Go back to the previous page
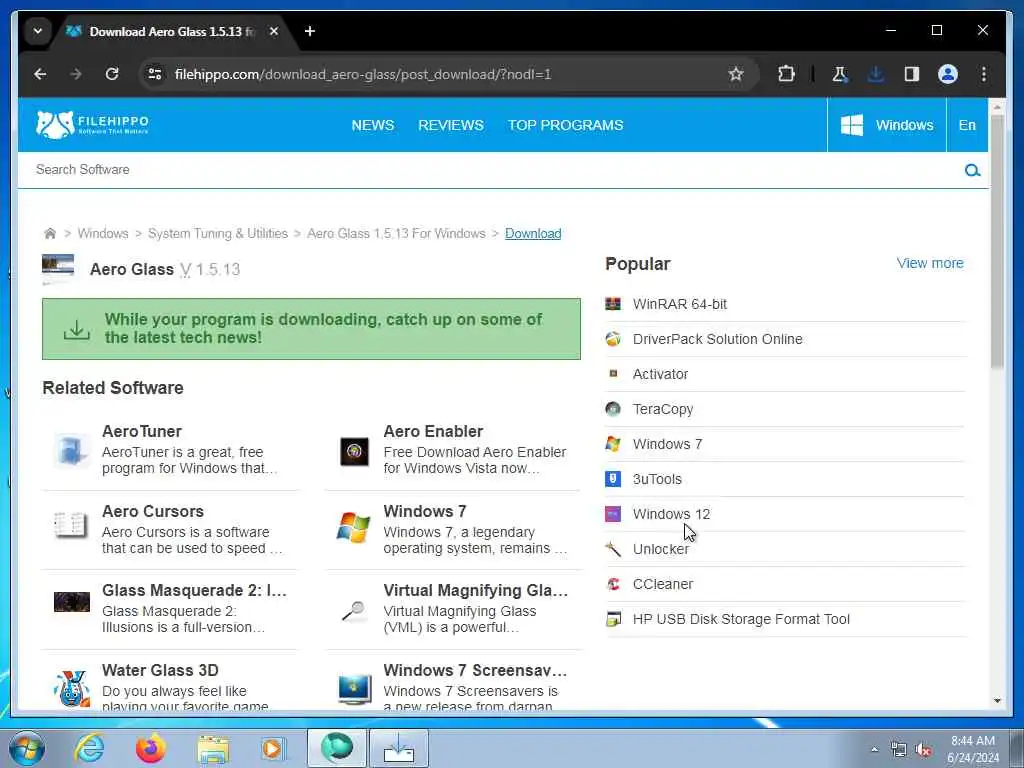1024x768 pixels. point(40,74)
